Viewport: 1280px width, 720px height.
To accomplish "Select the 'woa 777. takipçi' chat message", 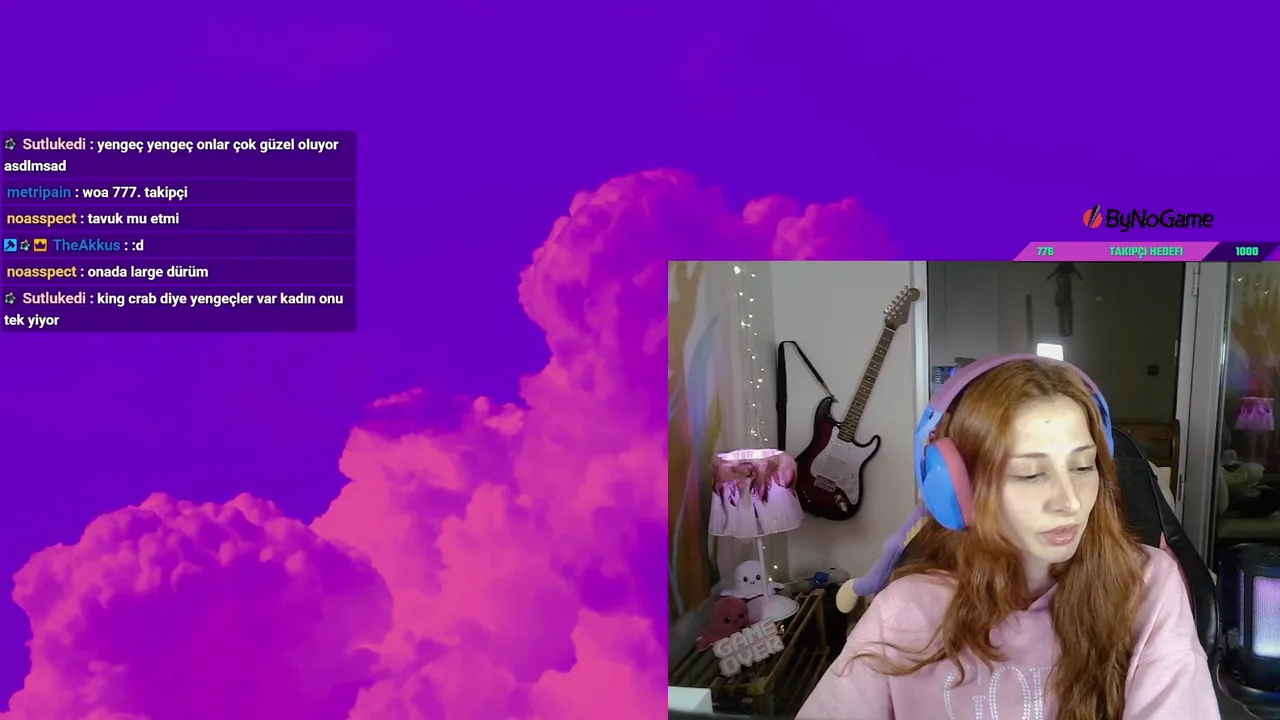I will coord(135,192).
